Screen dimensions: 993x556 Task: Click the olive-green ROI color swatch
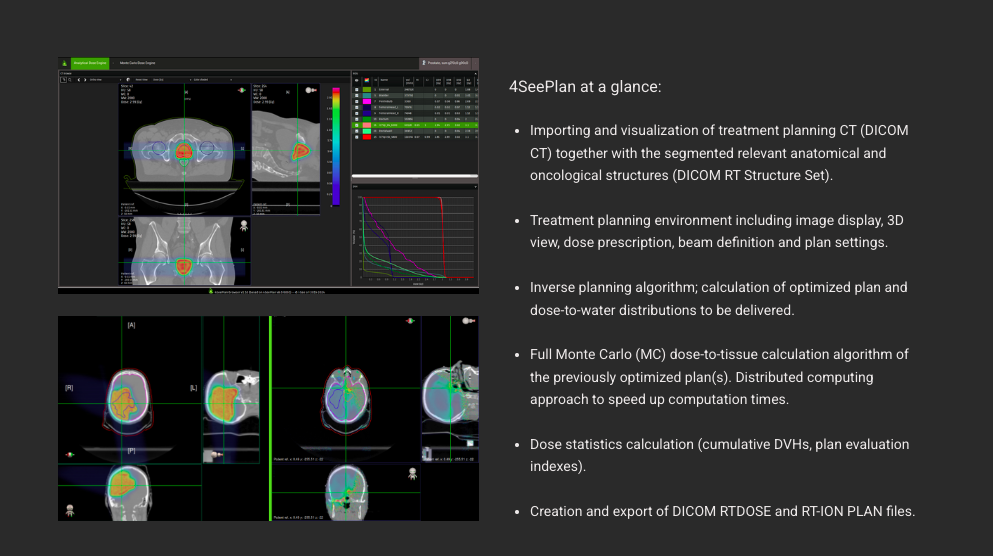pyautogui.click(x=367, y=89)
